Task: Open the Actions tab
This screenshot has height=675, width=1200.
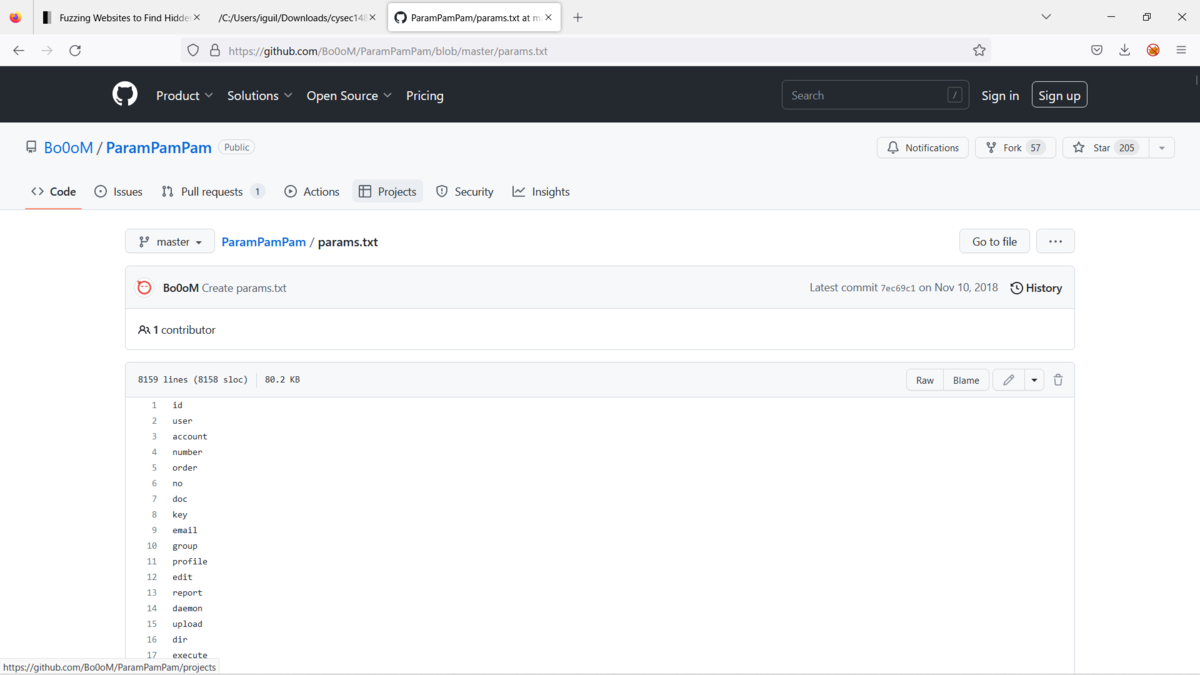Action: coord(312,192)
